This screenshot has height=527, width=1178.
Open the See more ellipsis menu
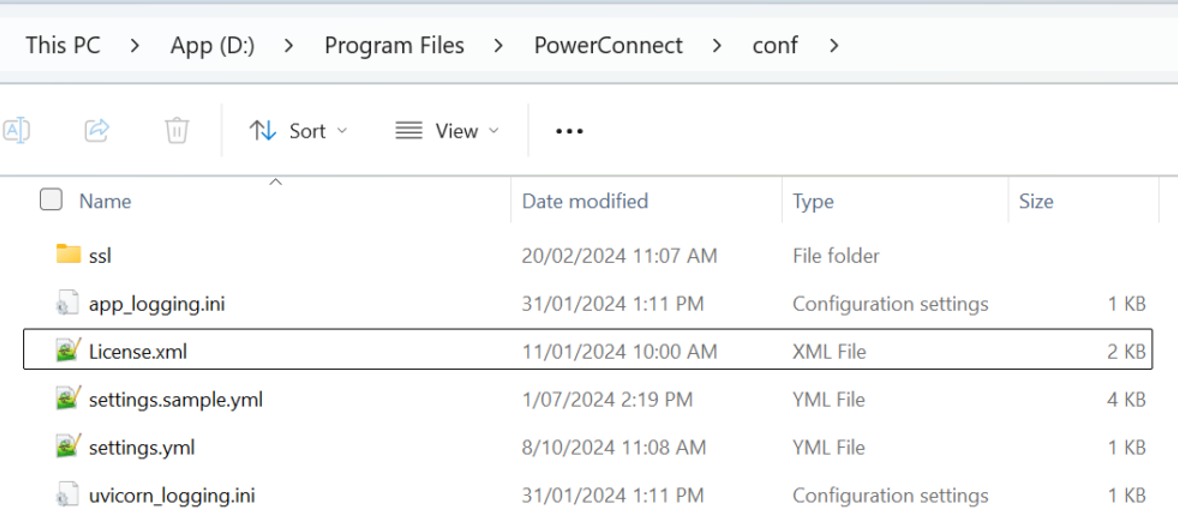point(569,132)
